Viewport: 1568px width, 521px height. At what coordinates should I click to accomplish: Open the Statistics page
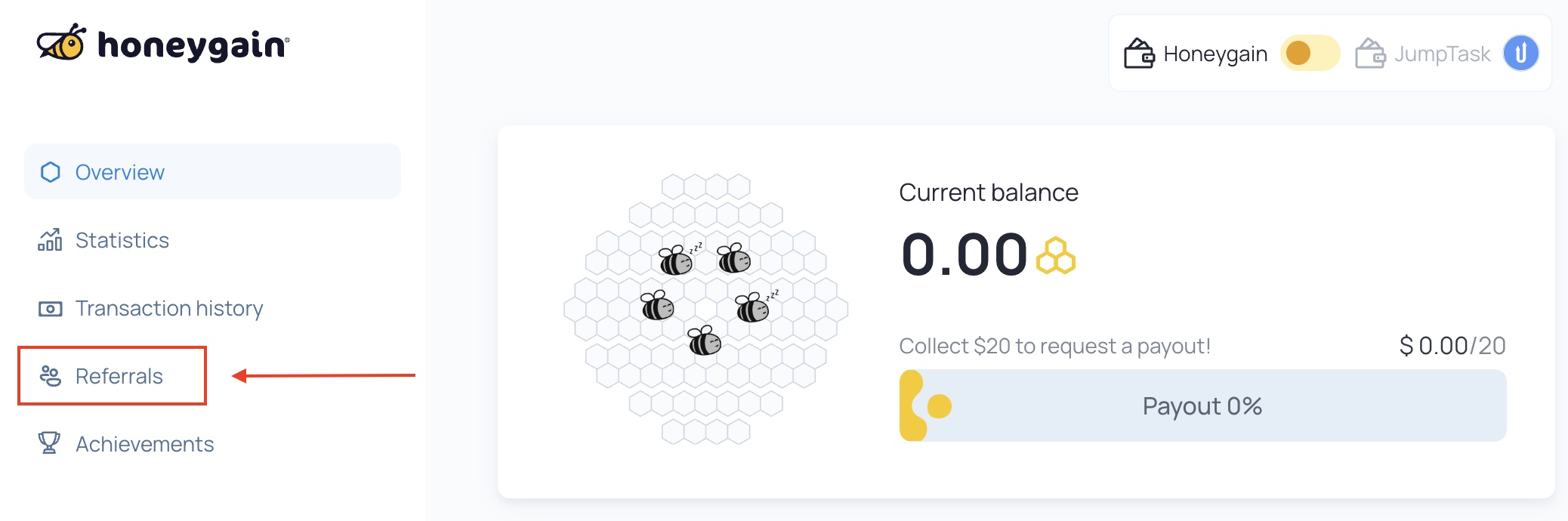[x=122, y=240]
